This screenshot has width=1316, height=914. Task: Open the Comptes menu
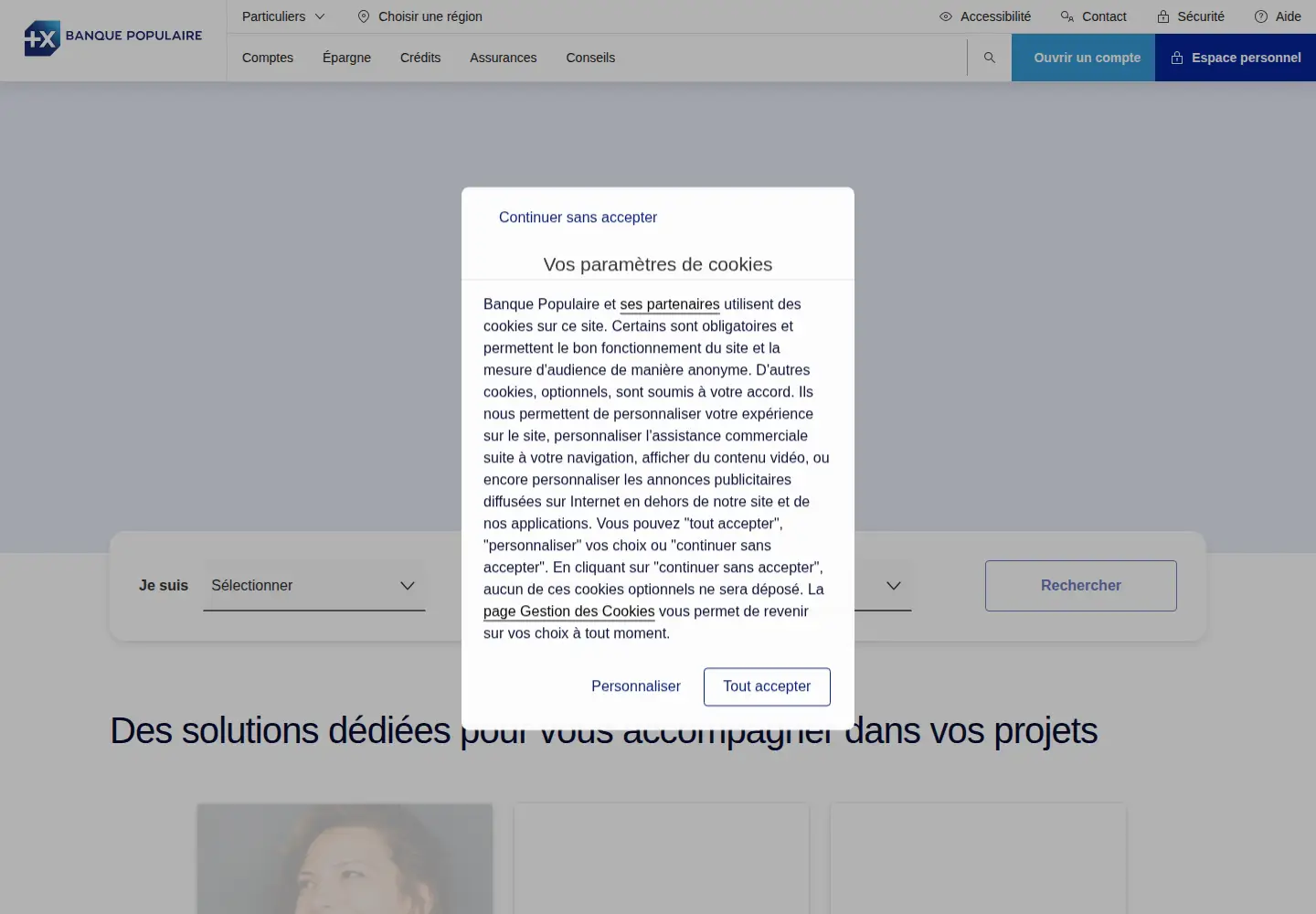268,58
